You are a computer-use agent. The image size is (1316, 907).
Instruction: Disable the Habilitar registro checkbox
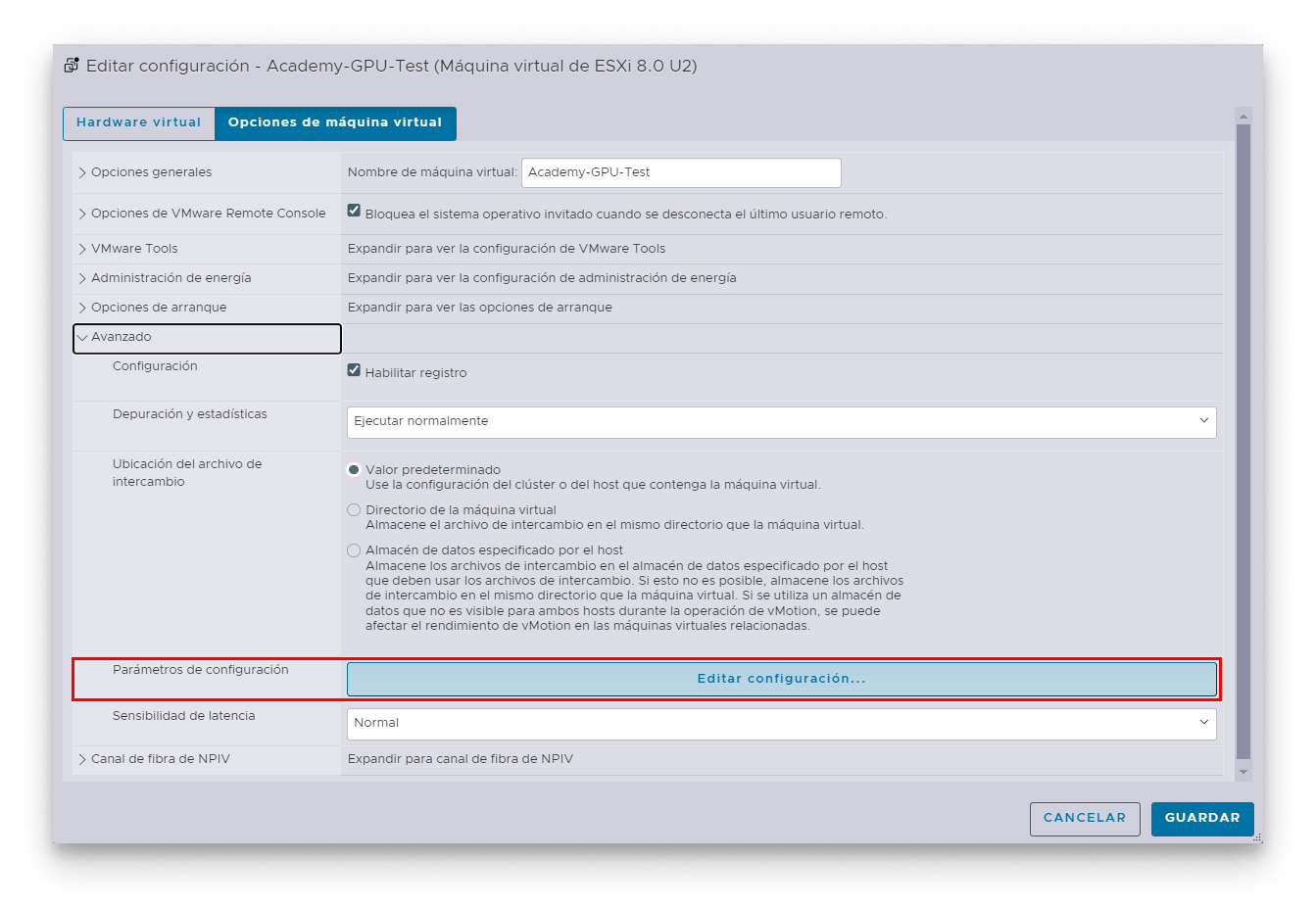pos(353,370)
